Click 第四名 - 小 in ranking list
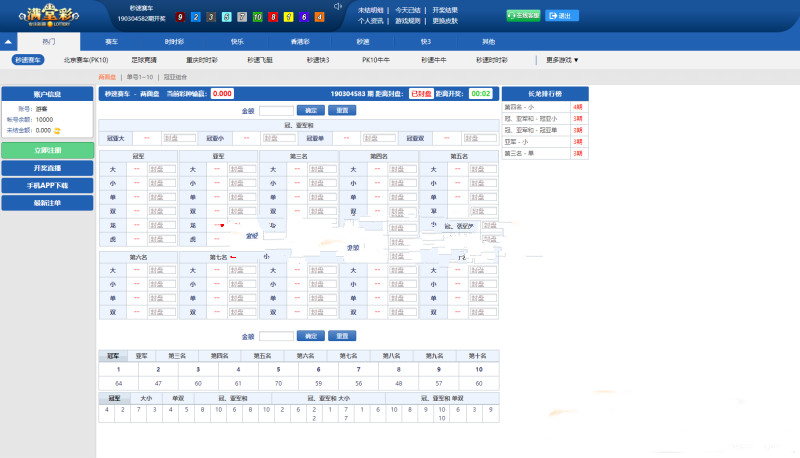The height and width of the screenshot is (458, 800). pos(519,107)
